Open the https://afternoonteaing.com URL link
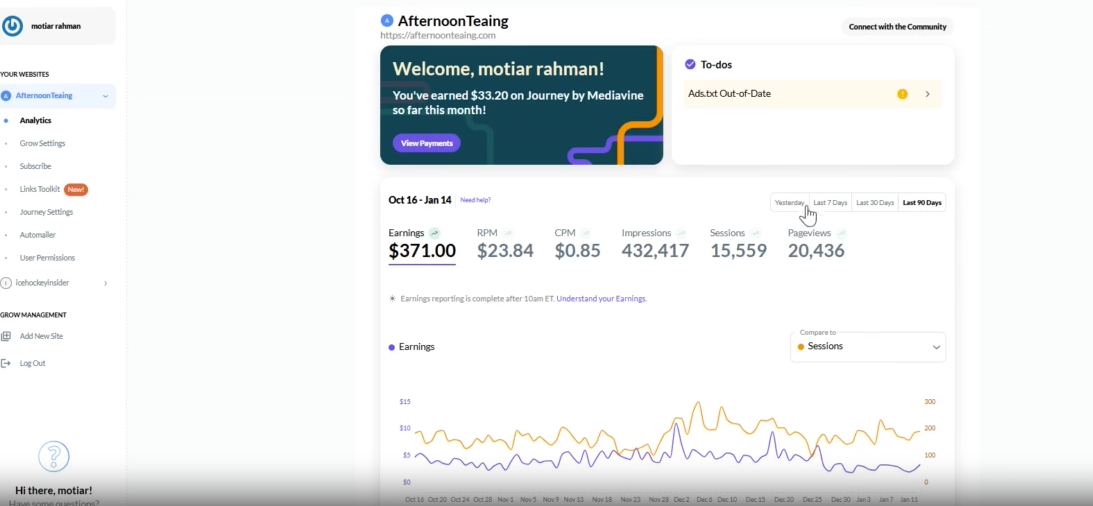The width and height of the screenshot is (1093, 506). (x=438, y=35)
